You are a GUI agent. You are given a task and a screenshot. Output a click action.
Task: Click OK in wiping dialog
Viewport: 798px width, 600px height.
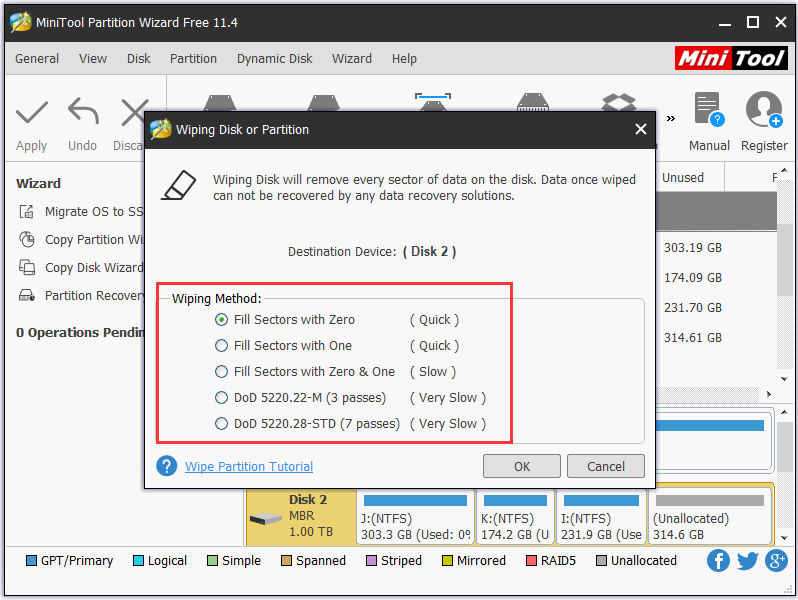[x=522, y=466]
